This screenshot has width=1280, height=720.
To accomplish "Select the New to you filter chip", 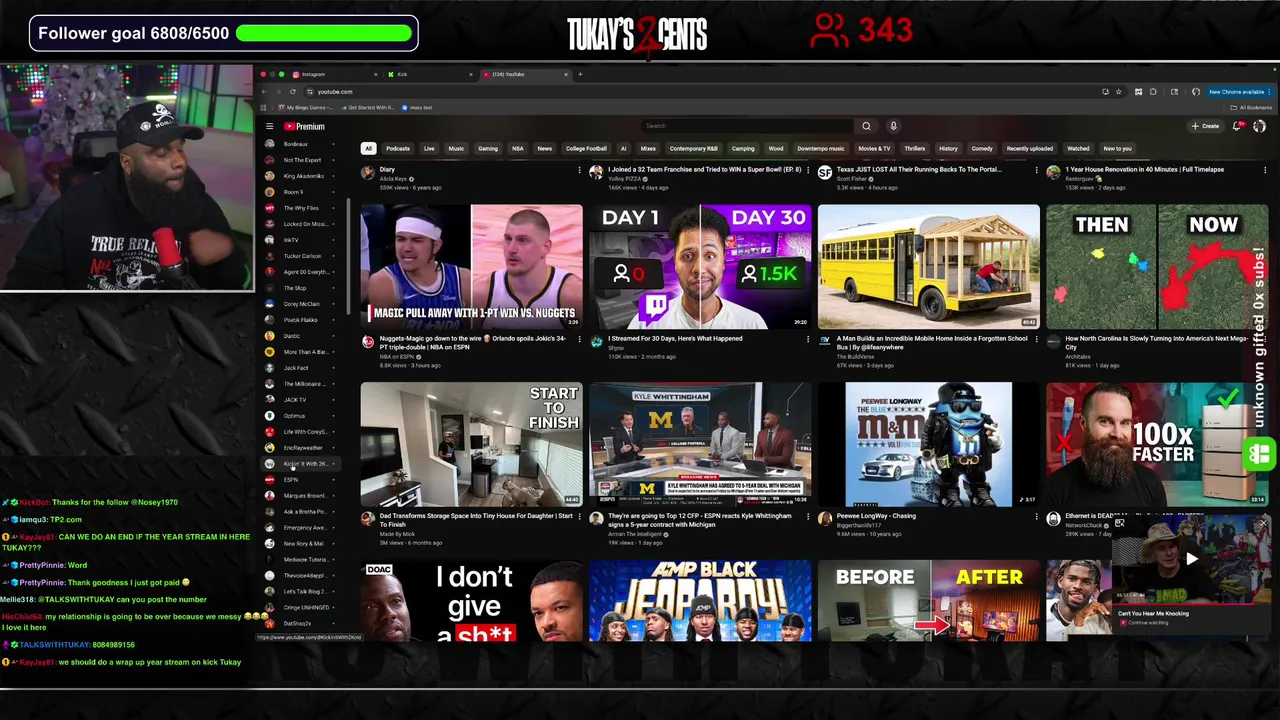I will point(1117,148).
